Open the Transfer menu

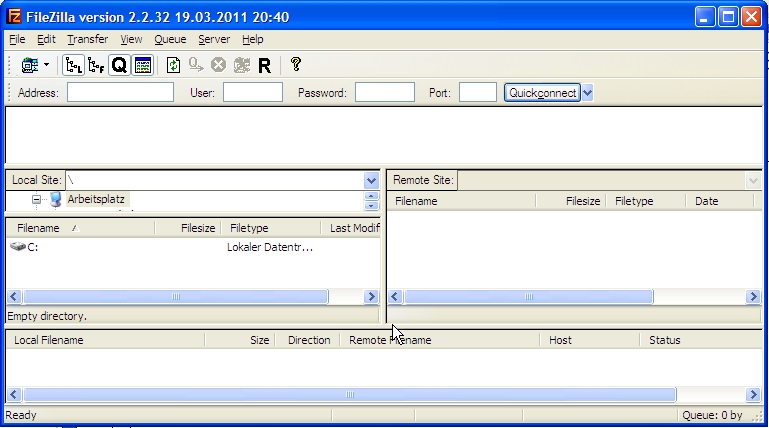coord(87,39)
